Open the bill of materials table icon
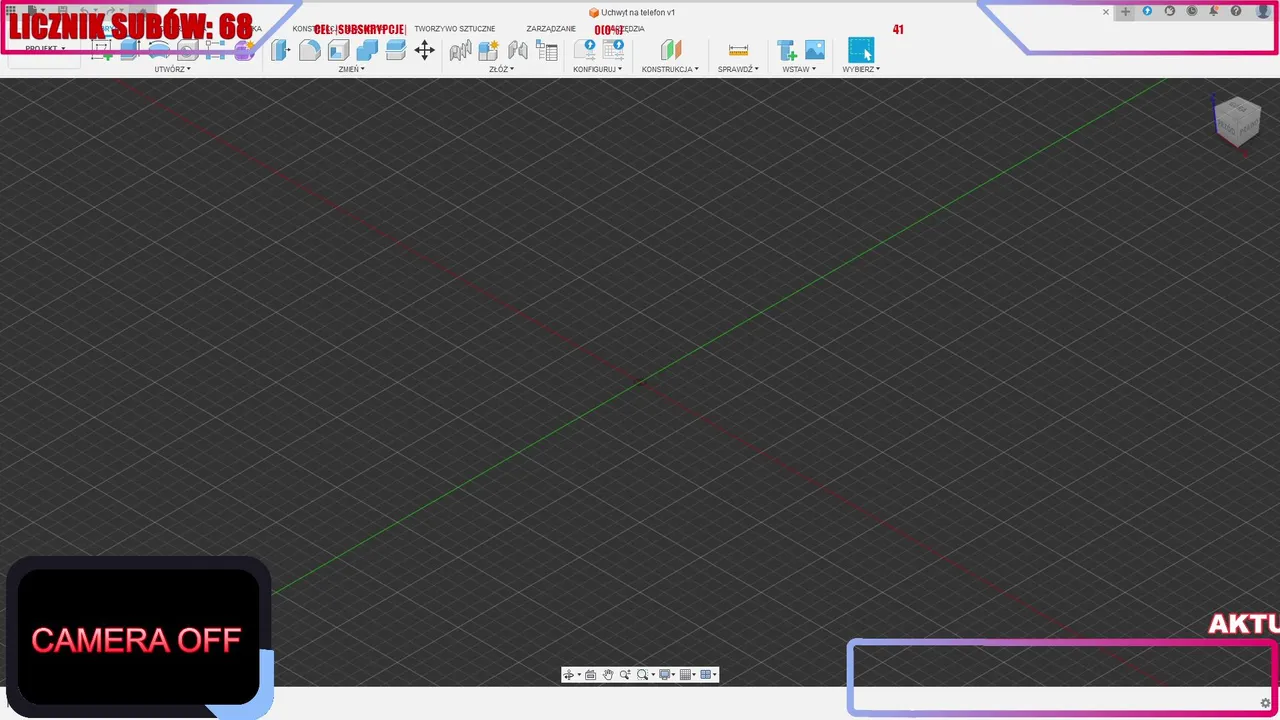 pyautogui.click(x=547, y=50)
